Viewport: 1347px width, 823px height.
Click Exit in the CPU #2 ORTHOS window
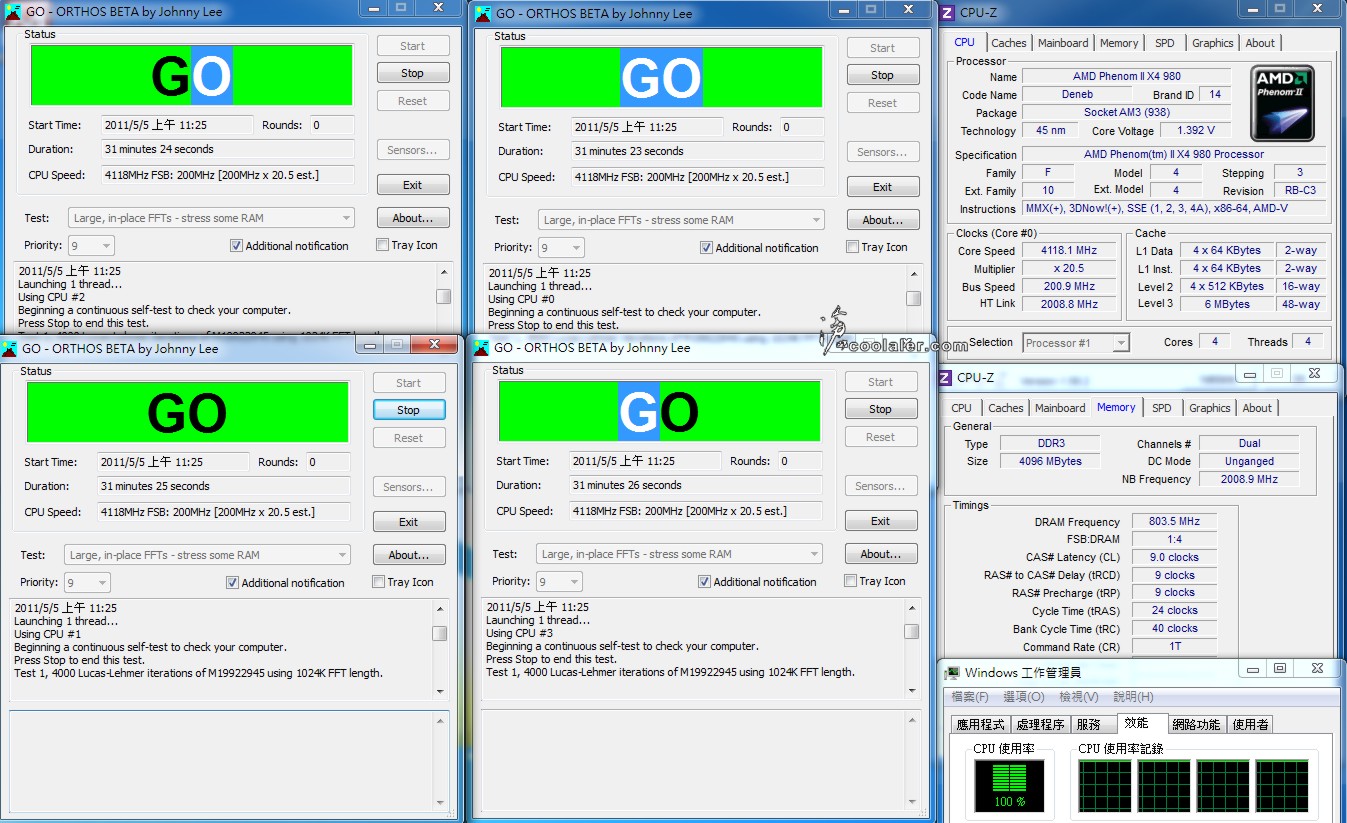point(413,185)
